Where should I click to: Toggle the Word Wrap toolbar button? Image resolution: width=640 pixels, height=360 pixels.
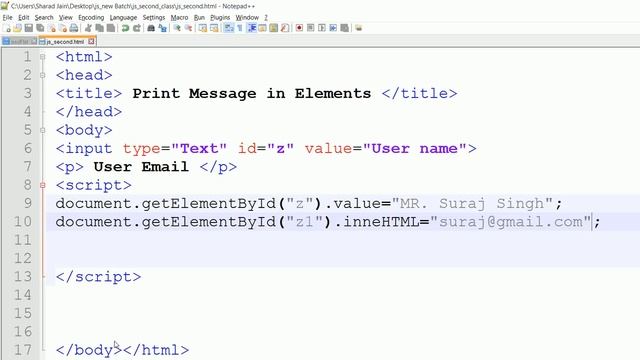click(x=228, y=28)
